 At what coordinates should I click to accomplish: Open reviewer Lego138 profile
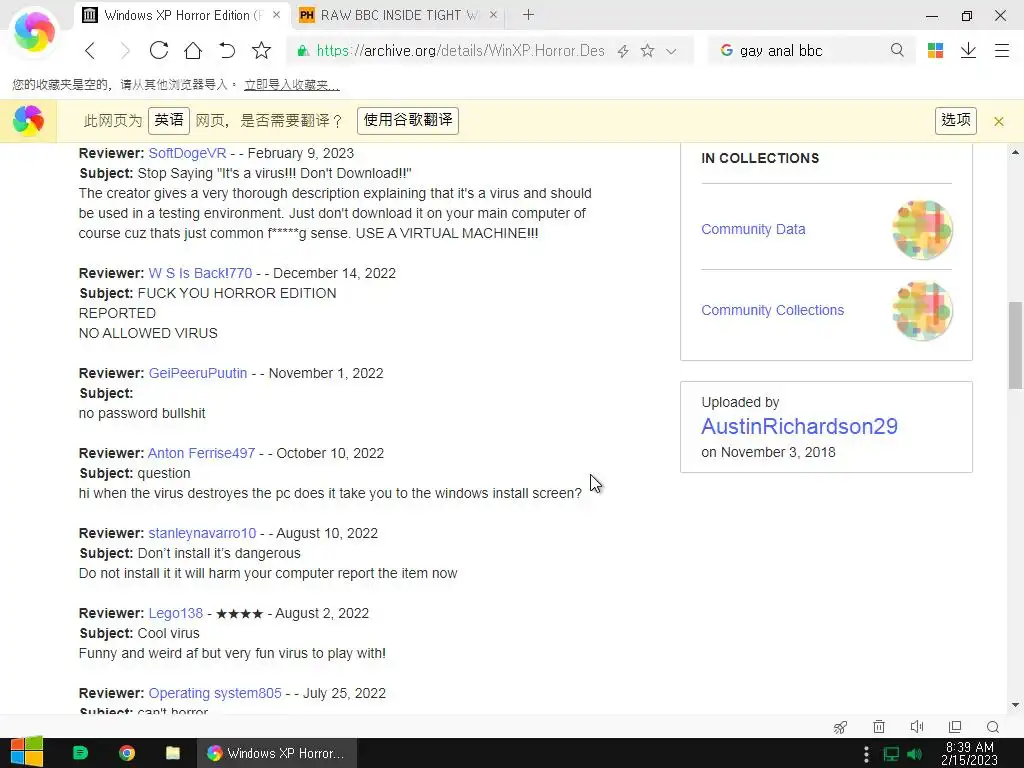point(176,613)
